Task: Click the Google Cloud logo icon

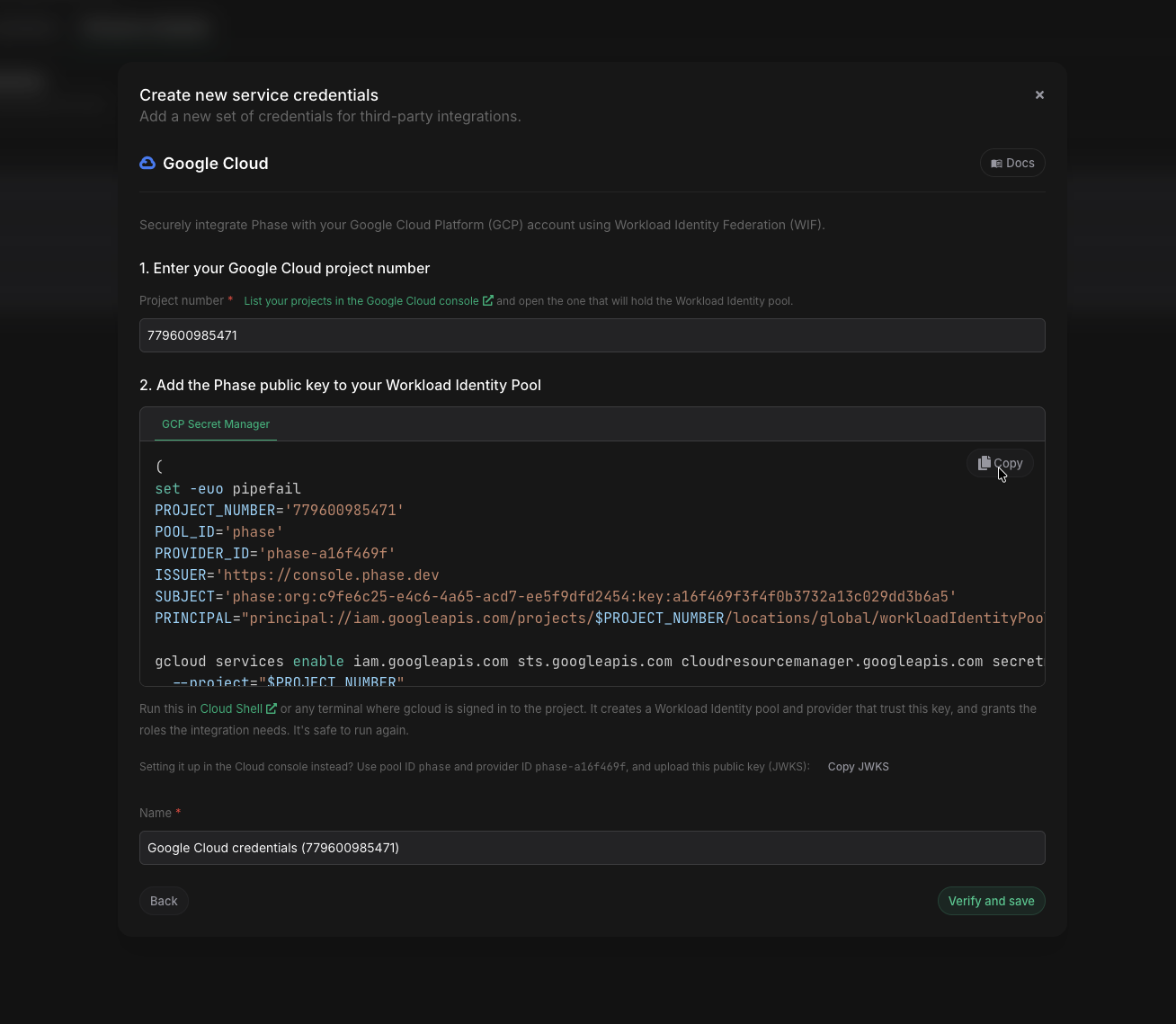Action: [147, 163]
